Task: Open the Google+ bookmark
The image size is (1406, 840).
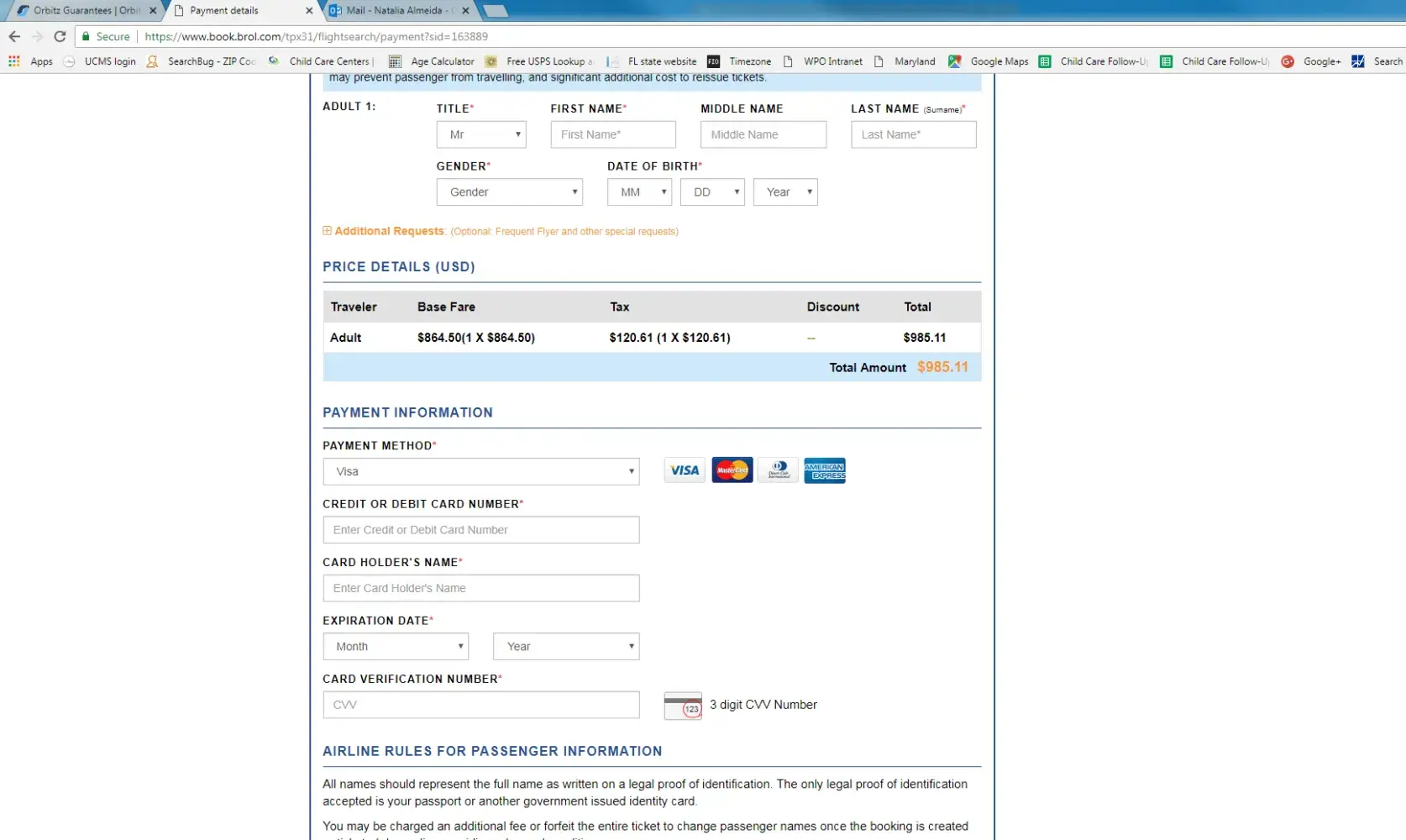Action: [x=1311, y=61]
